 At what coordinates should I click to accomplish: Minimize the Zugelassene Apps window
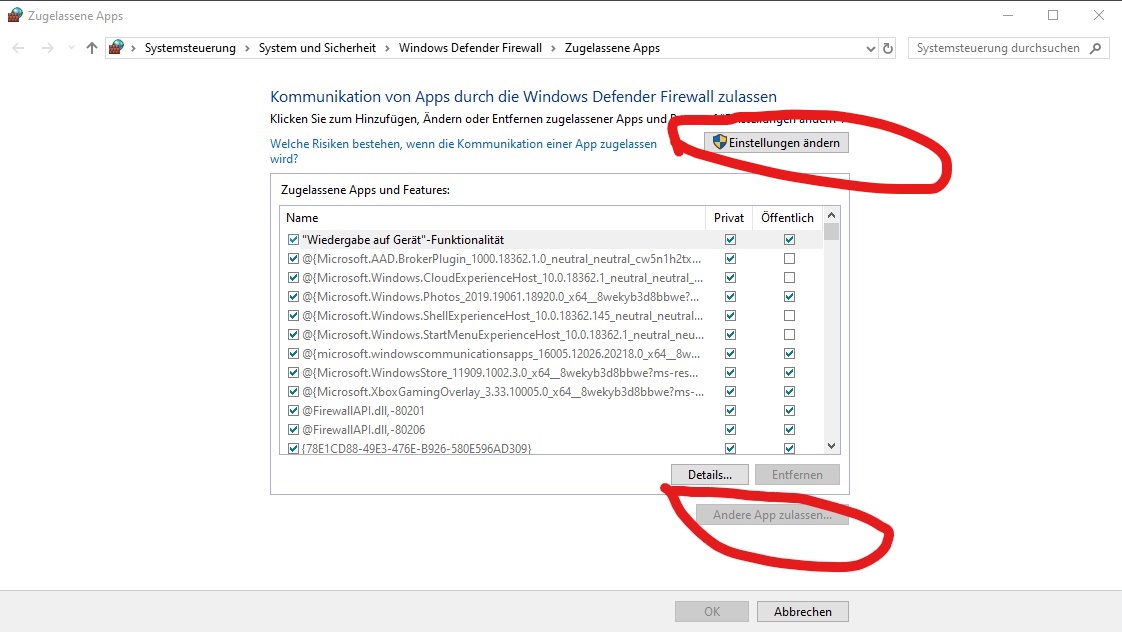pos(1008,15)
